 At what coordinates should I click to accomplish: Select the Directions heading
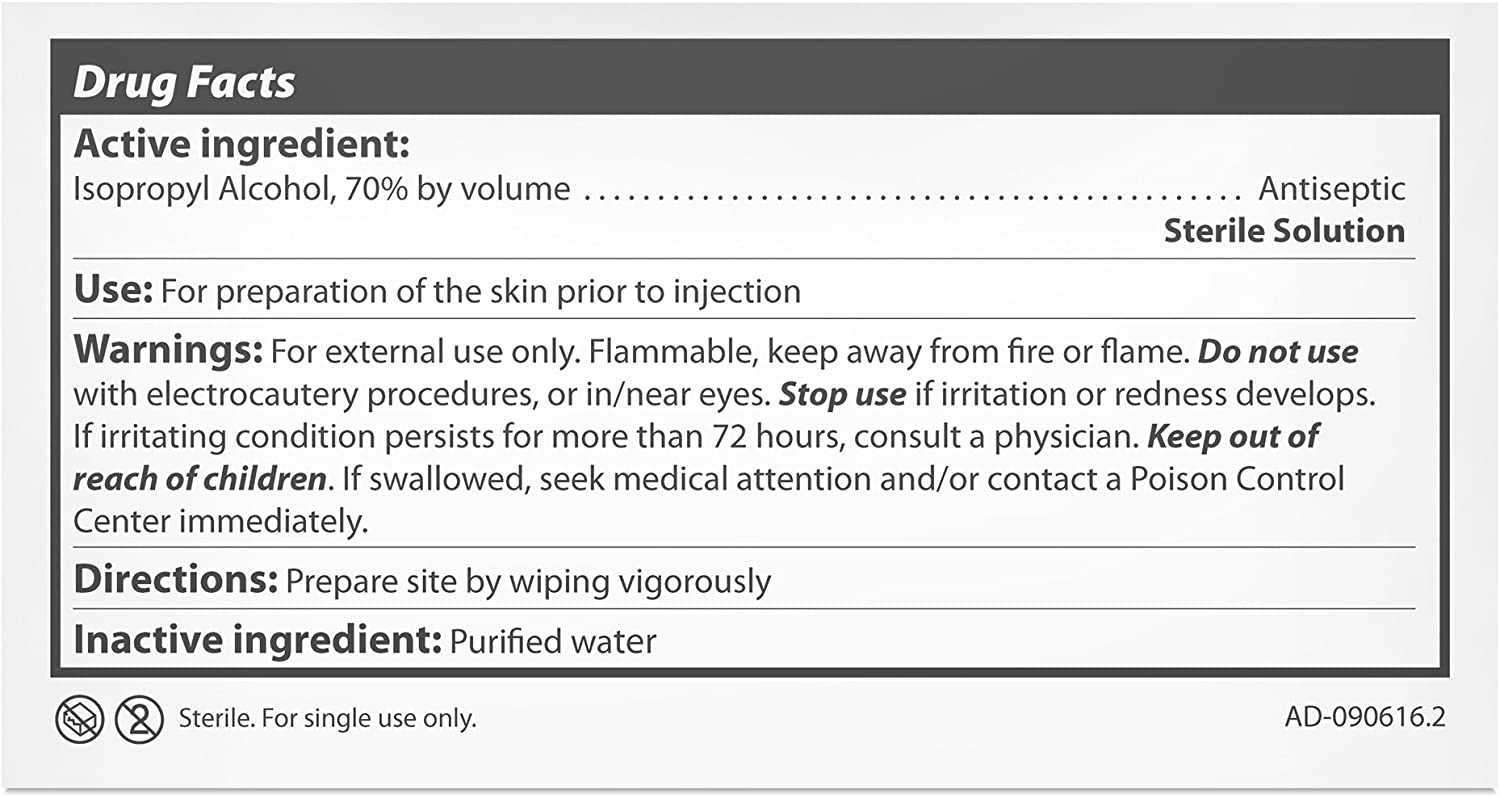175,580
